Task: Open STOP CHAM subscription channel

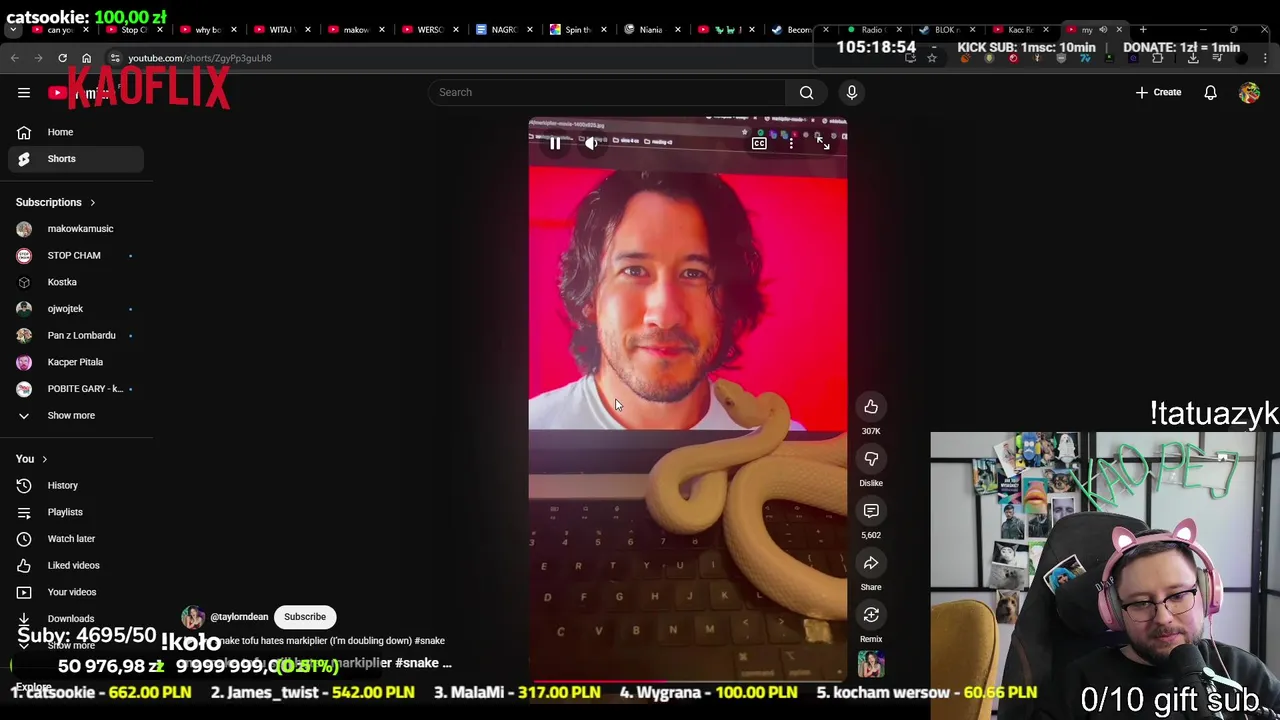Action: (x=74, y=255)
